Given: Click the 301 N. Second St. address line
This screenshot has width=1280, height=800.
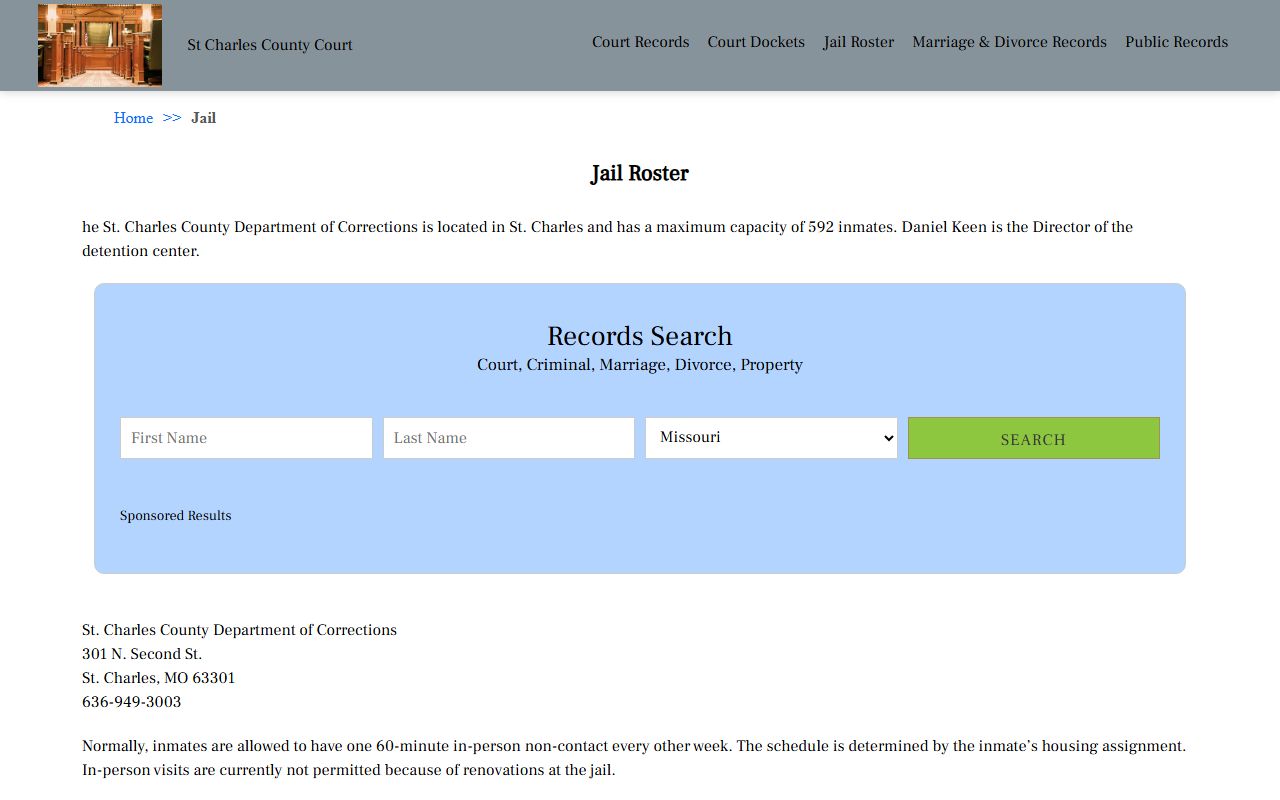Looking at the screenshot, I should pos(142,654).
